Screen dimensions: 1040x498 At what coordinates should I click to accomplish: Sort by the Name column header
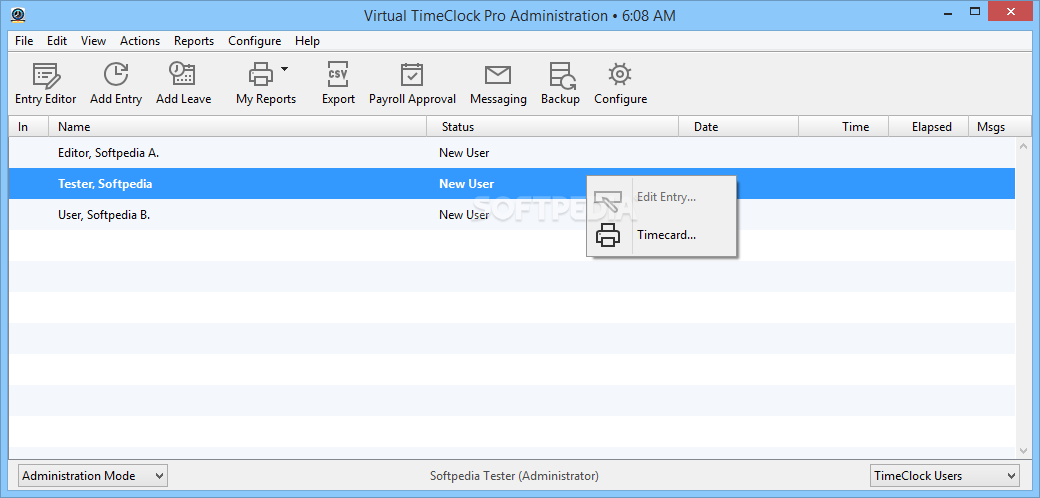coord(237,127)
